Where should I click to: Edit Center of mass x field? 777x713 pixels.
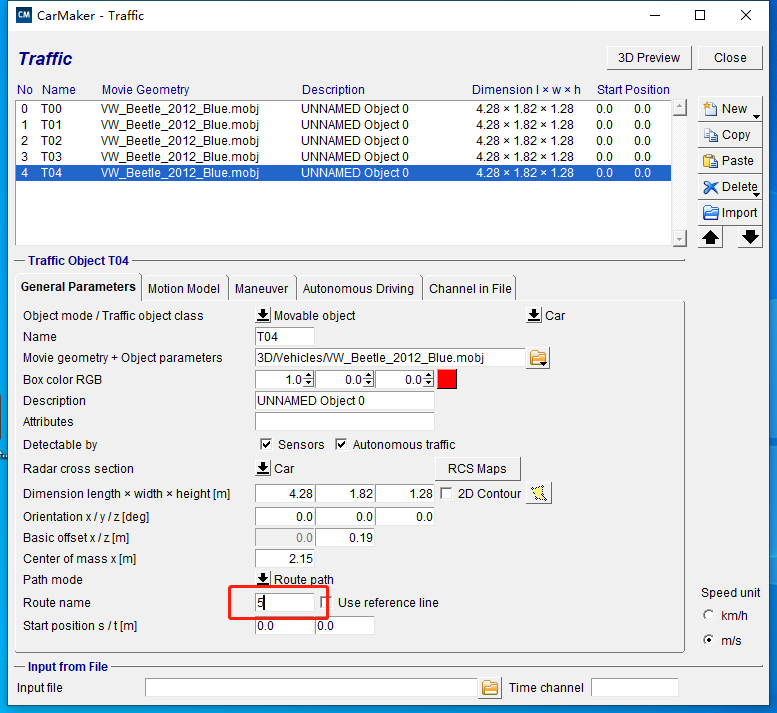click(x=285, y=559)
